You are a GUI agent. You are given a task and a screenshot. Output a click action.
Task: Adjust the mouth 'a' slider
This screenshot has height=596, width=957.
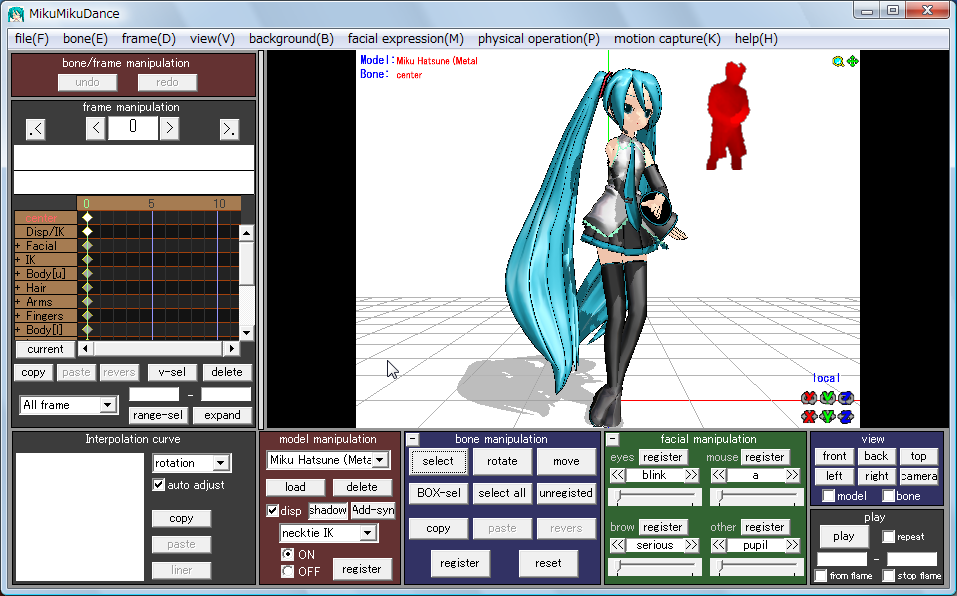[756, 497]
